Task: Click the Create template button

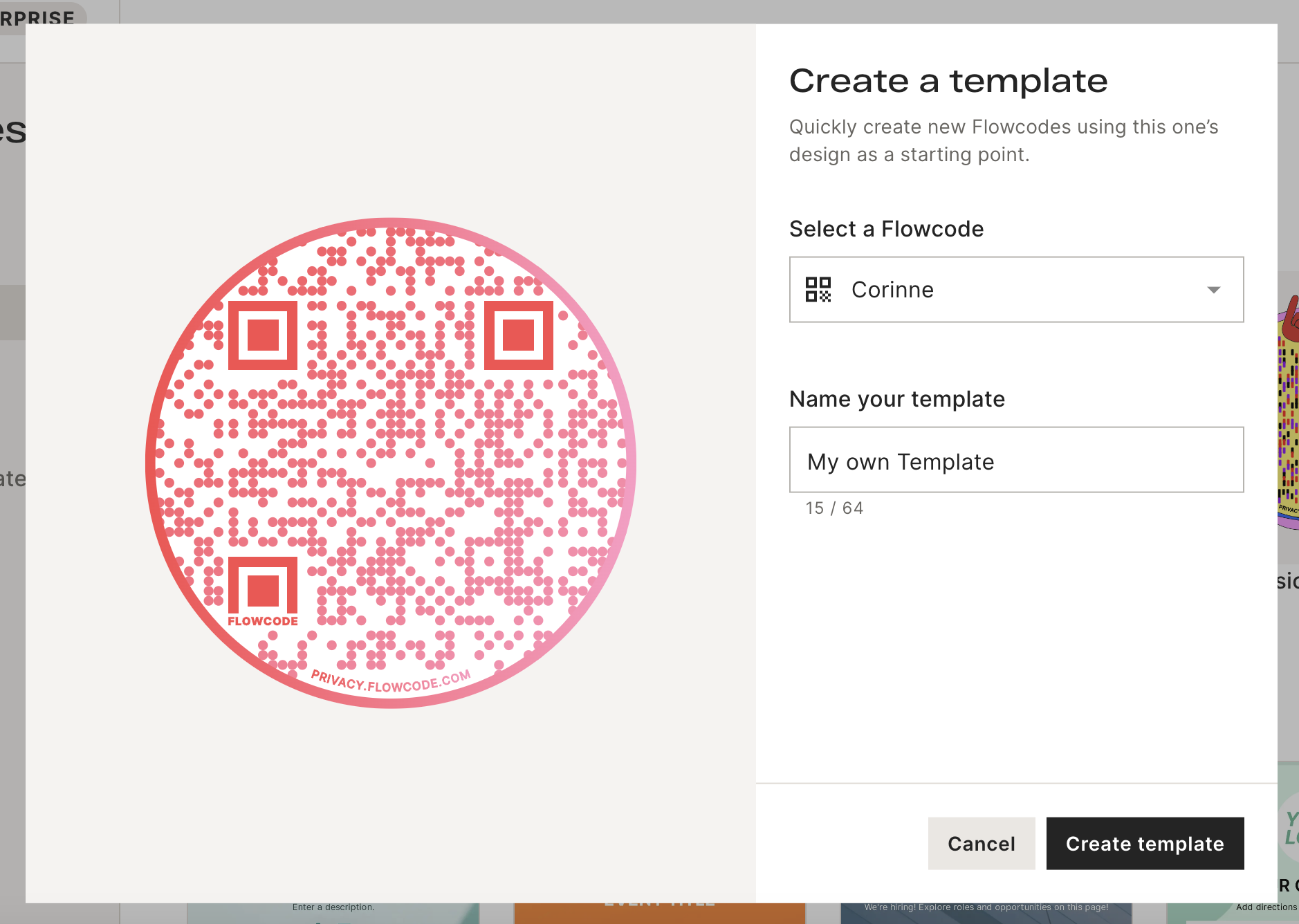Action: tap(1145, 844)
